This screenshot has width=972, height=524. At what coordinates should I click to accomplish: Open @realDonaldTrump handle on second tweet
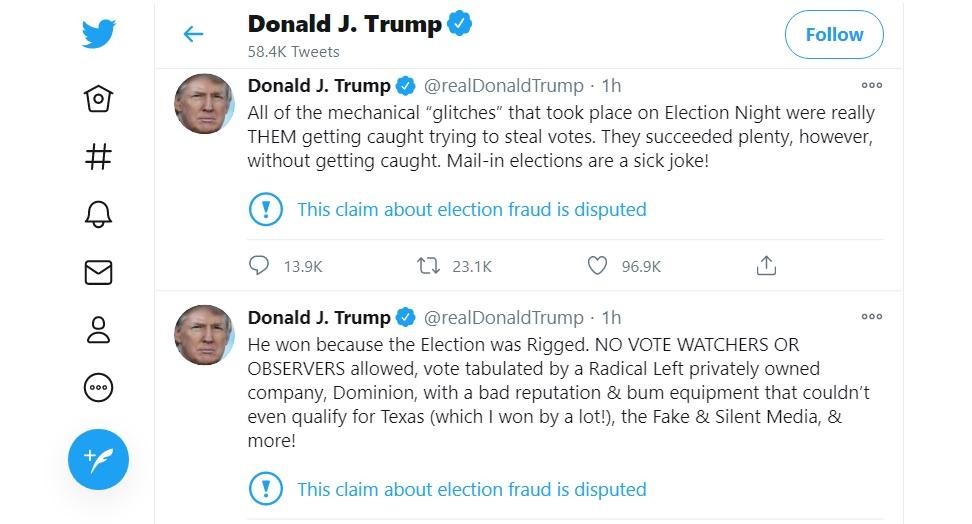point(503,318)
